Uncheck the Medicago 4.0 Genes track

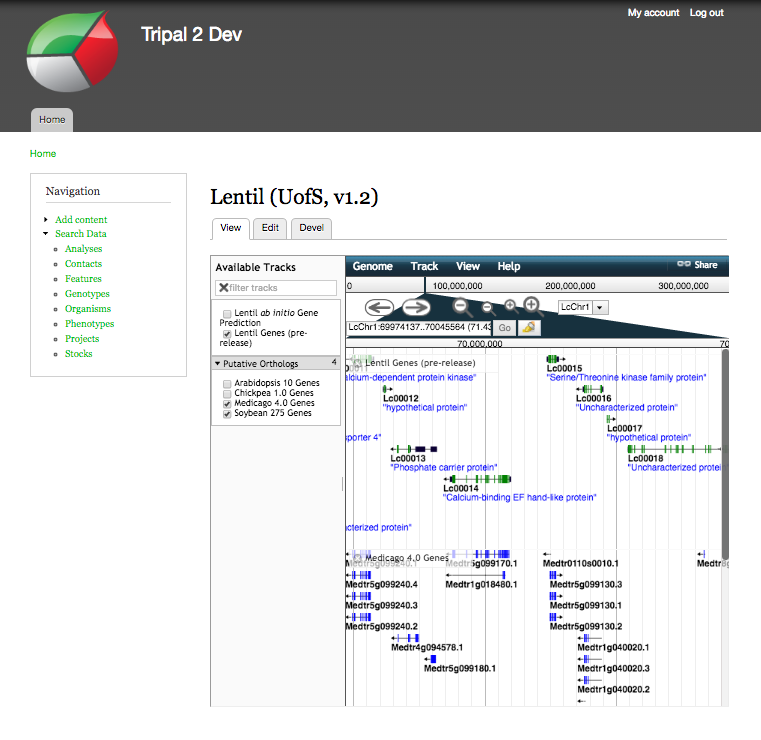pyautogui.click(x=227, y=403)
